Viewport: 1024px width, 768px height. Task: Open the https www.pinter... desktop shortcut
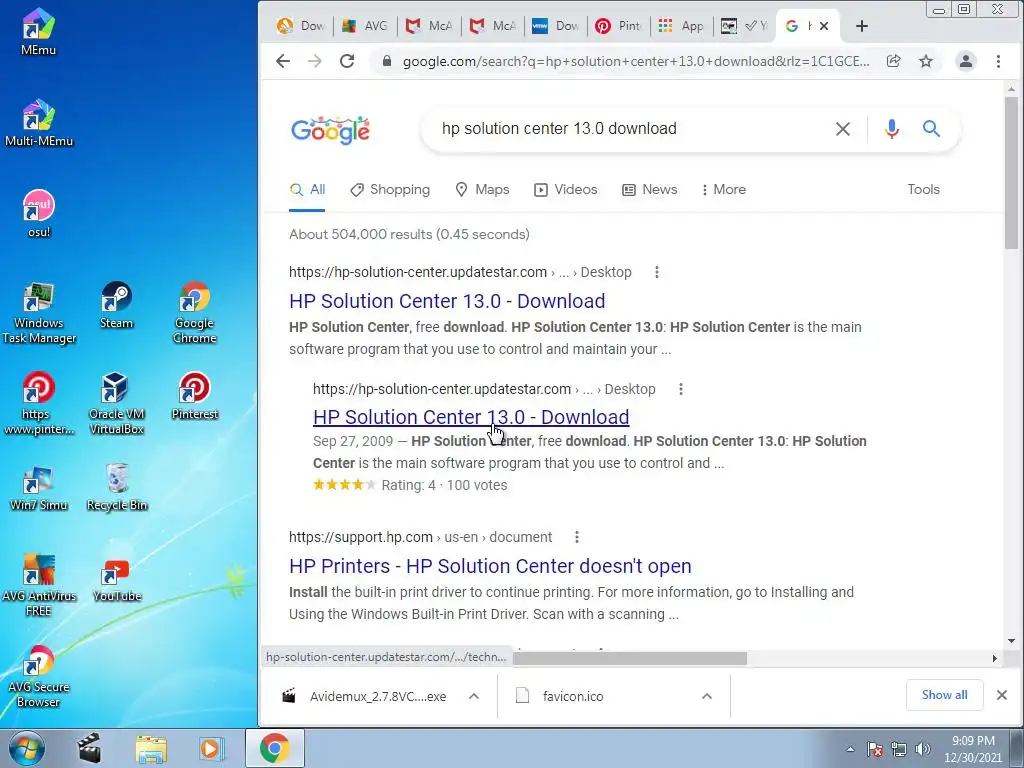point(39,404)
